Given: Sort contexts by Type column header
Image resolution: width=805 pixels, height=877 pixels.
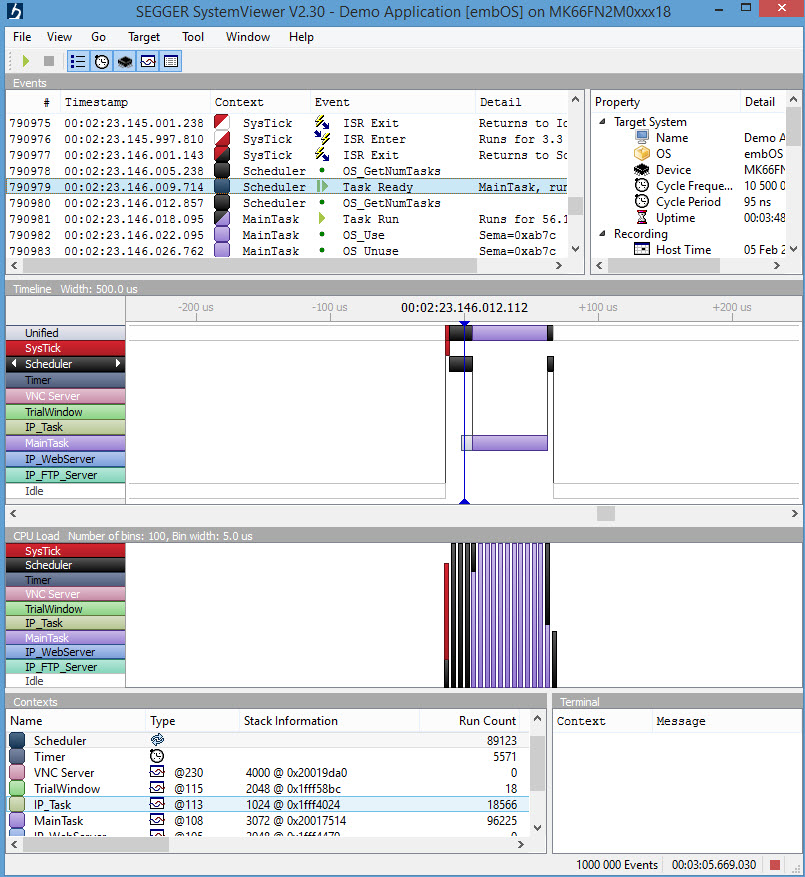Looking at the screenshot, I should [192, 721].
